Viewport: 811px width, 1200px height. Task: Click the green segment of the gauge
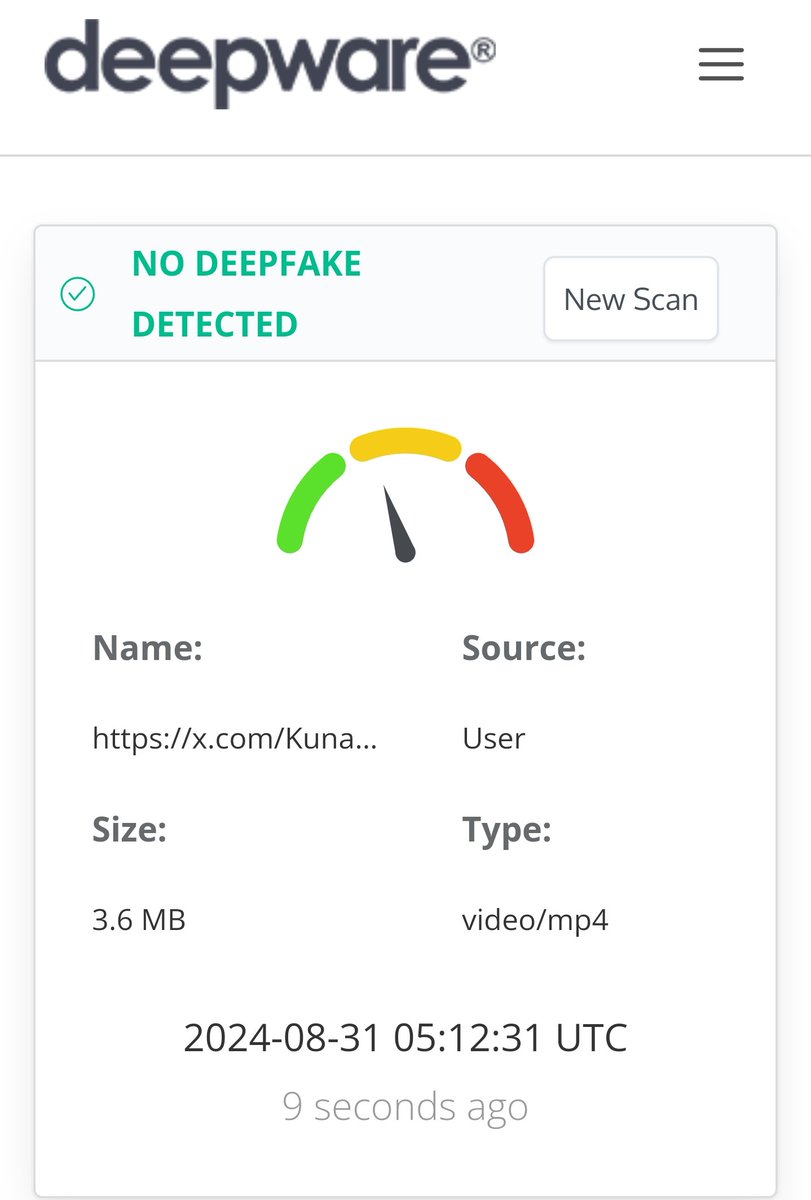coord(310,501)
